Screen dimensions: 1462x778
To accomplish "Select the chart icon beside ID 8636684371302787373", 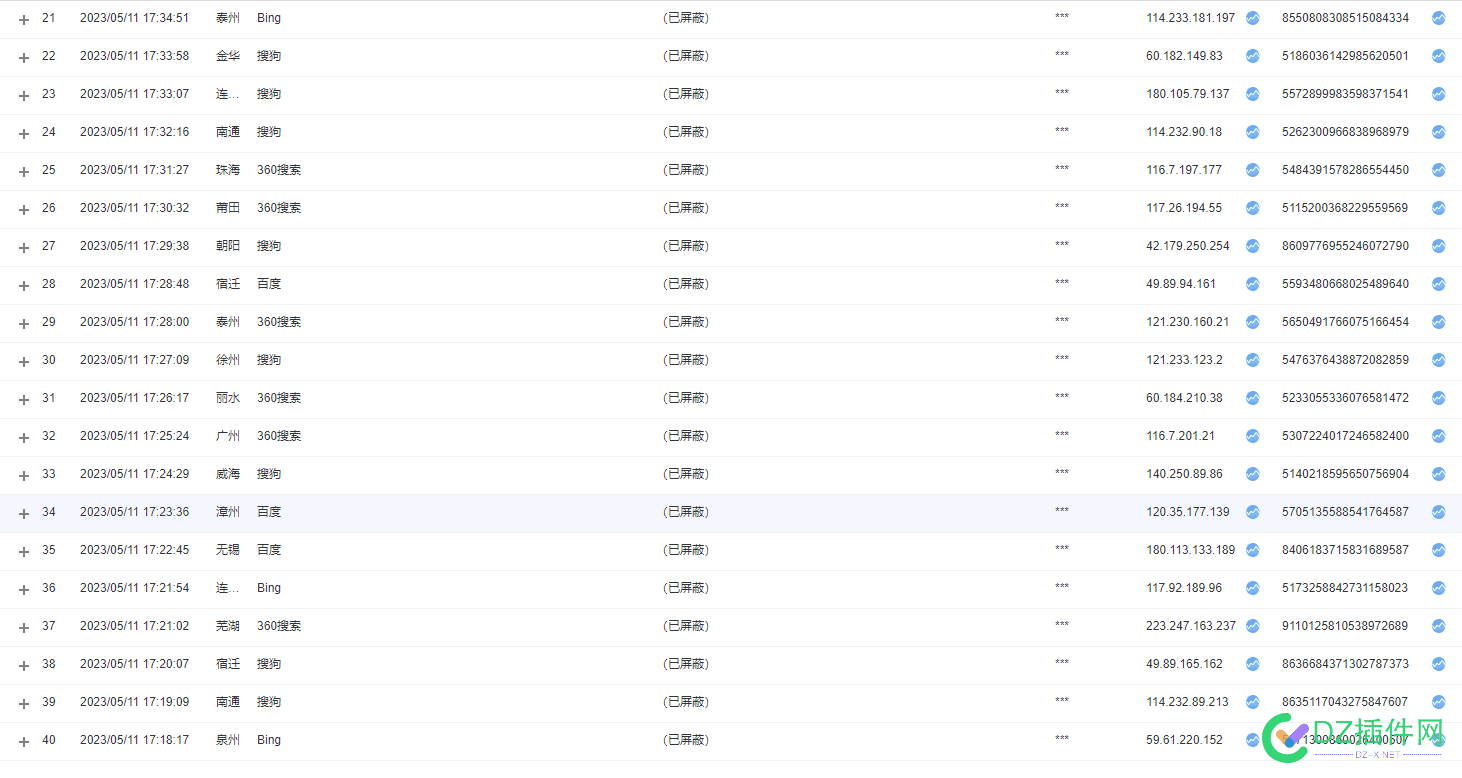I will 1438,664.
